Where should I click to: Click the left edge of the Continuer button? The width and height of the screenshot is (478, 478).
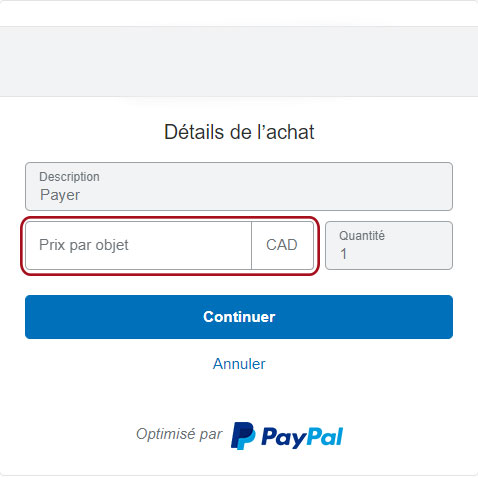[30, 317]
